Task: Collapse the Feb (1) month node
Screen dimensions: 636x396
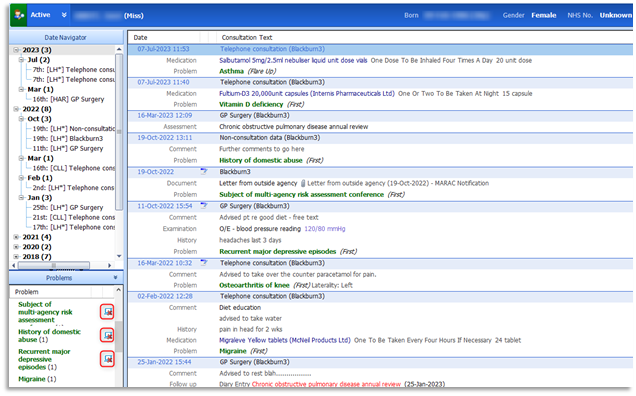Action: [21, 178]
